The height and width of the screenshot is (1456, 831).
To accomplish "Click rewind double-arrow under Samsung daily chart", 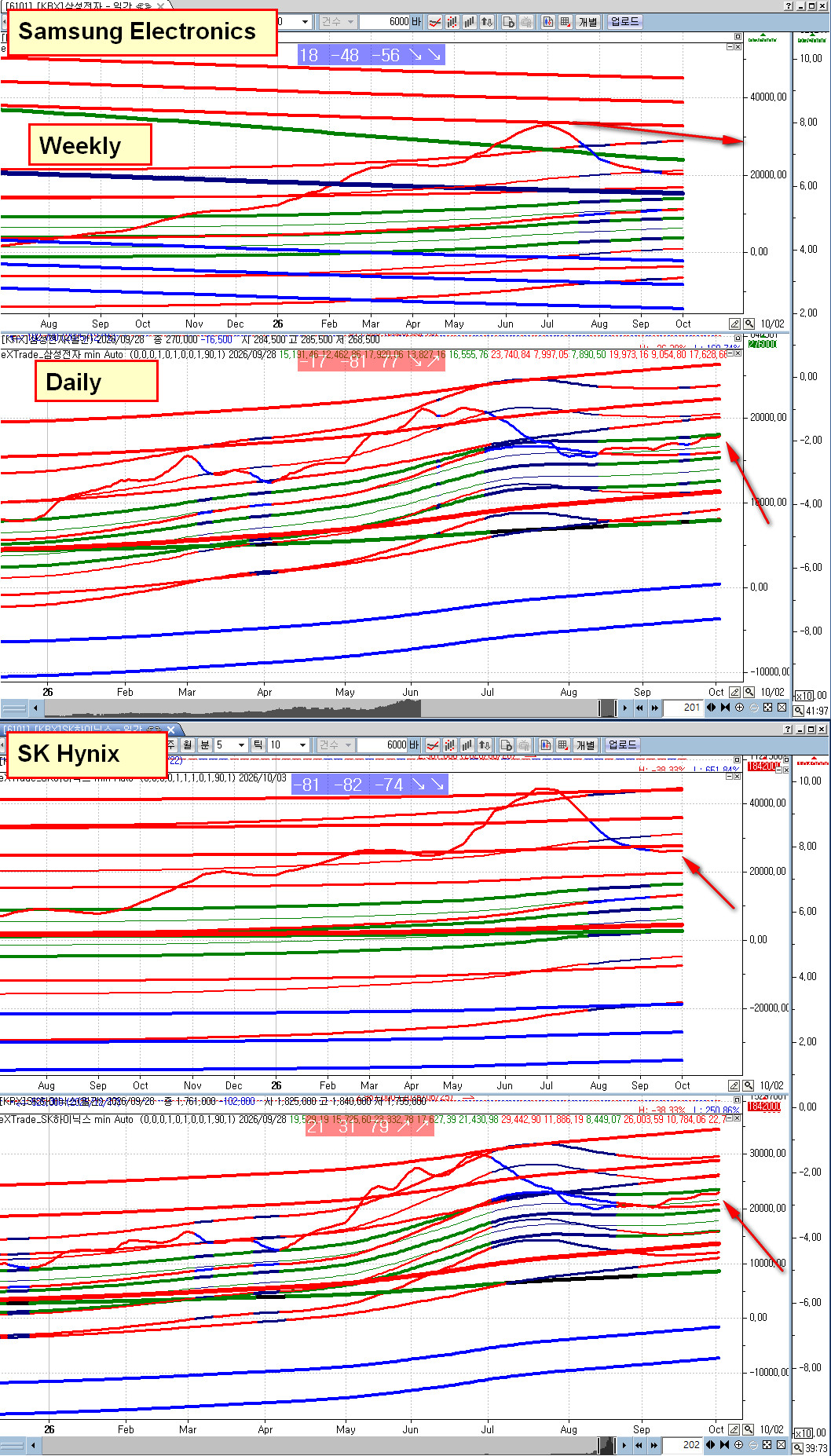I will tap(639, 708).
